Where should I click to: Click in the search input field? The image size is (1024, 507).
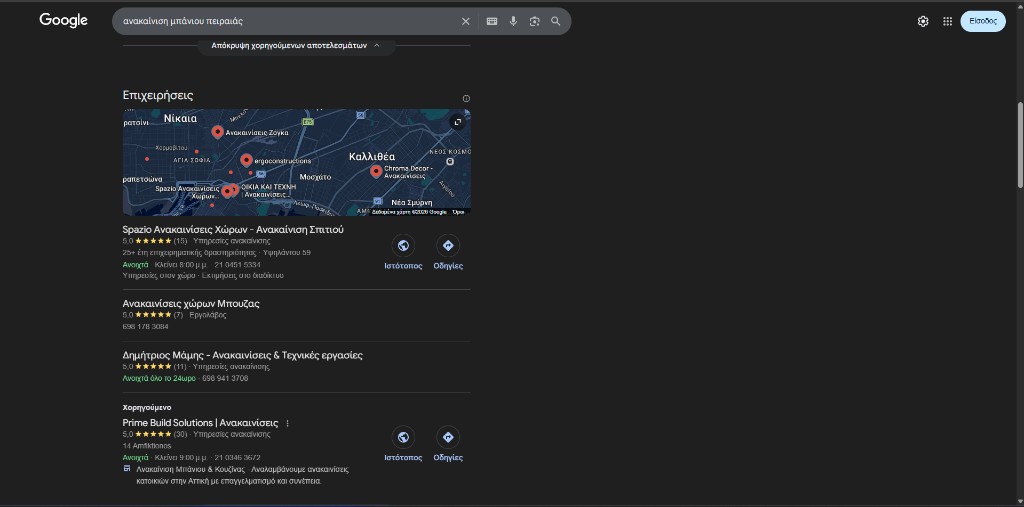pyautogui.click(x=287, y=22)
